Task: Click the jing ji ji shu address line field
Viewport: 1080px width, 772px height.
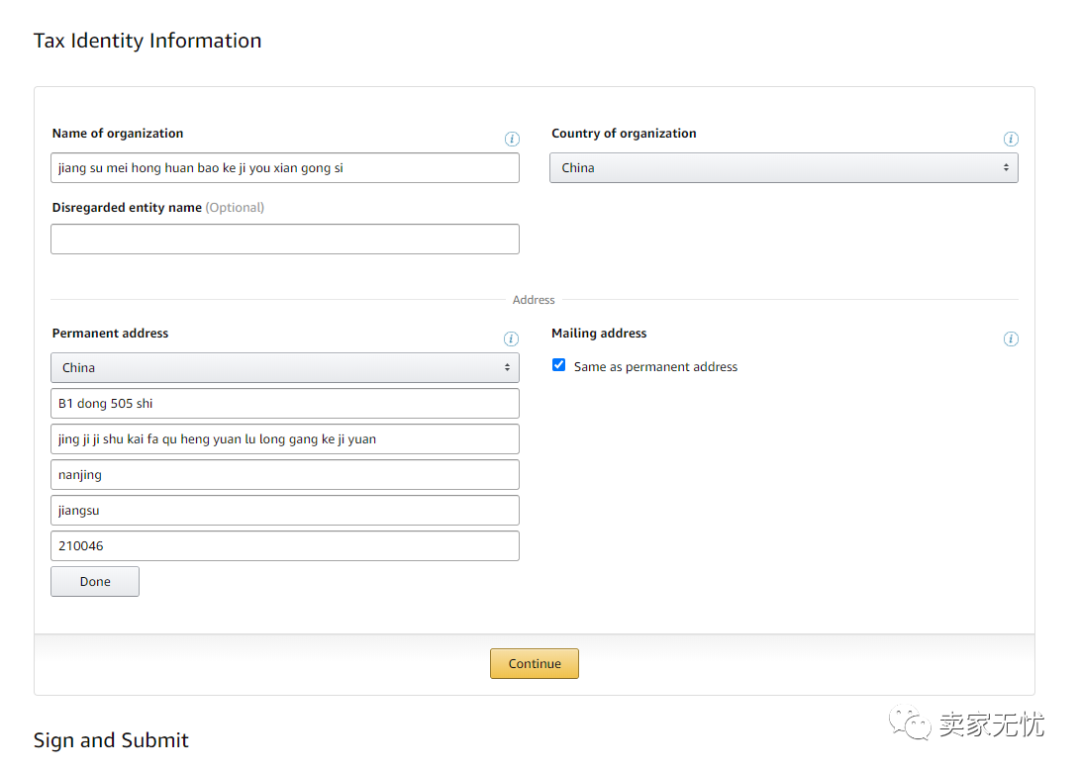Action: tap(285, 439)
